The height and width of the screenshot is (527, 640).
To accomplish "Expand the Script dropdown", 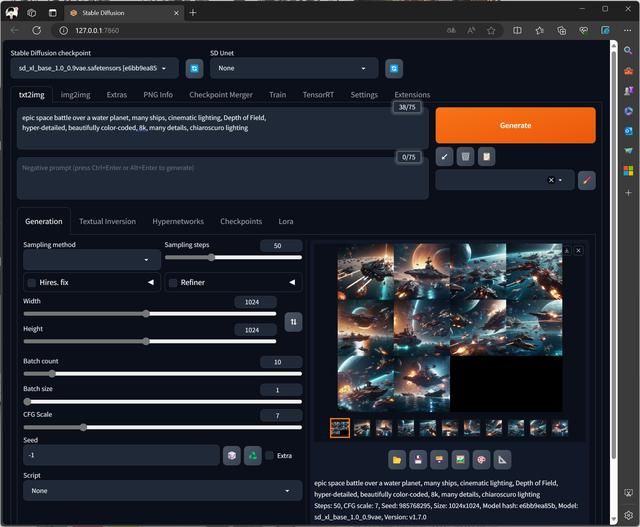I will click(162, 491).
